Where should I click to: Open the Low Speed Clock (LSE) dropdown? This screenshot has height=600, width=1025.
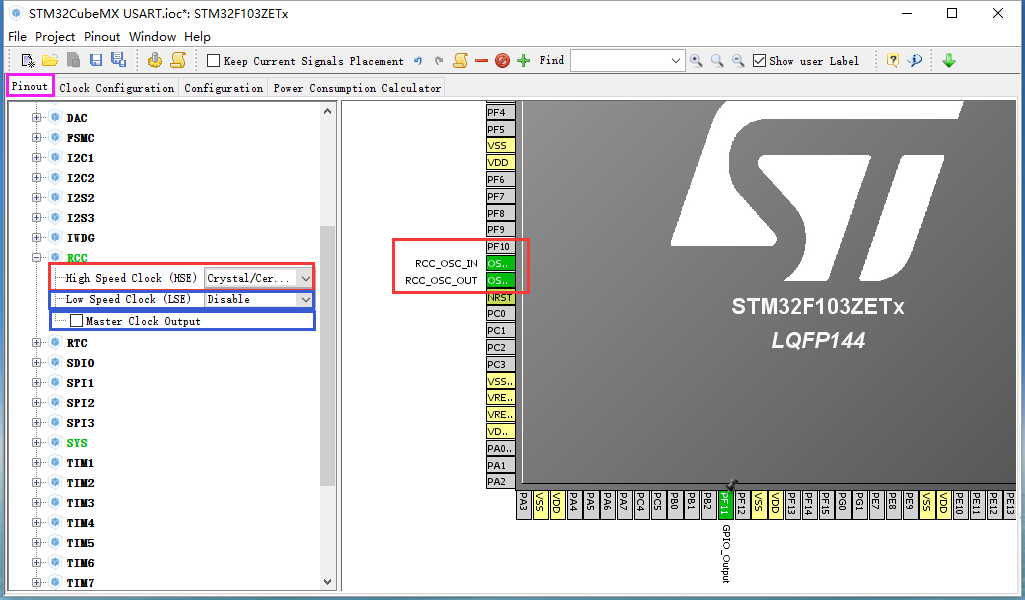(305, 299)
